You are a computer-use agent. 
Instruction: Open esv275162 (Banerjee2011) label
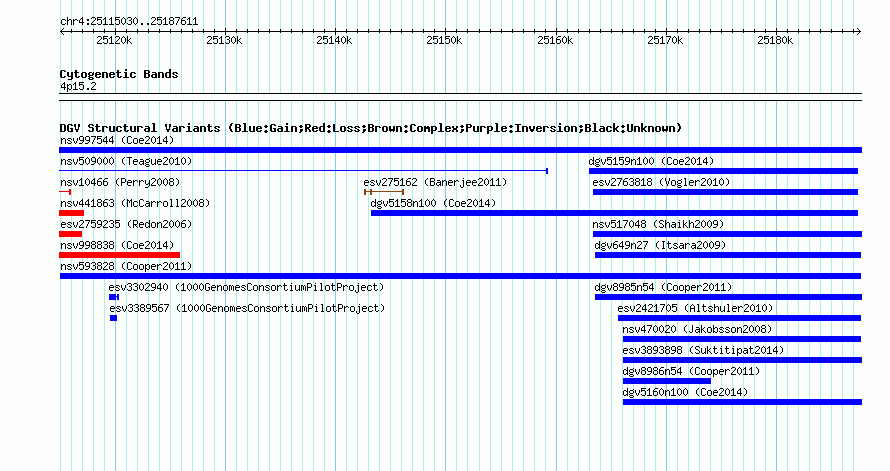[435, 182]
